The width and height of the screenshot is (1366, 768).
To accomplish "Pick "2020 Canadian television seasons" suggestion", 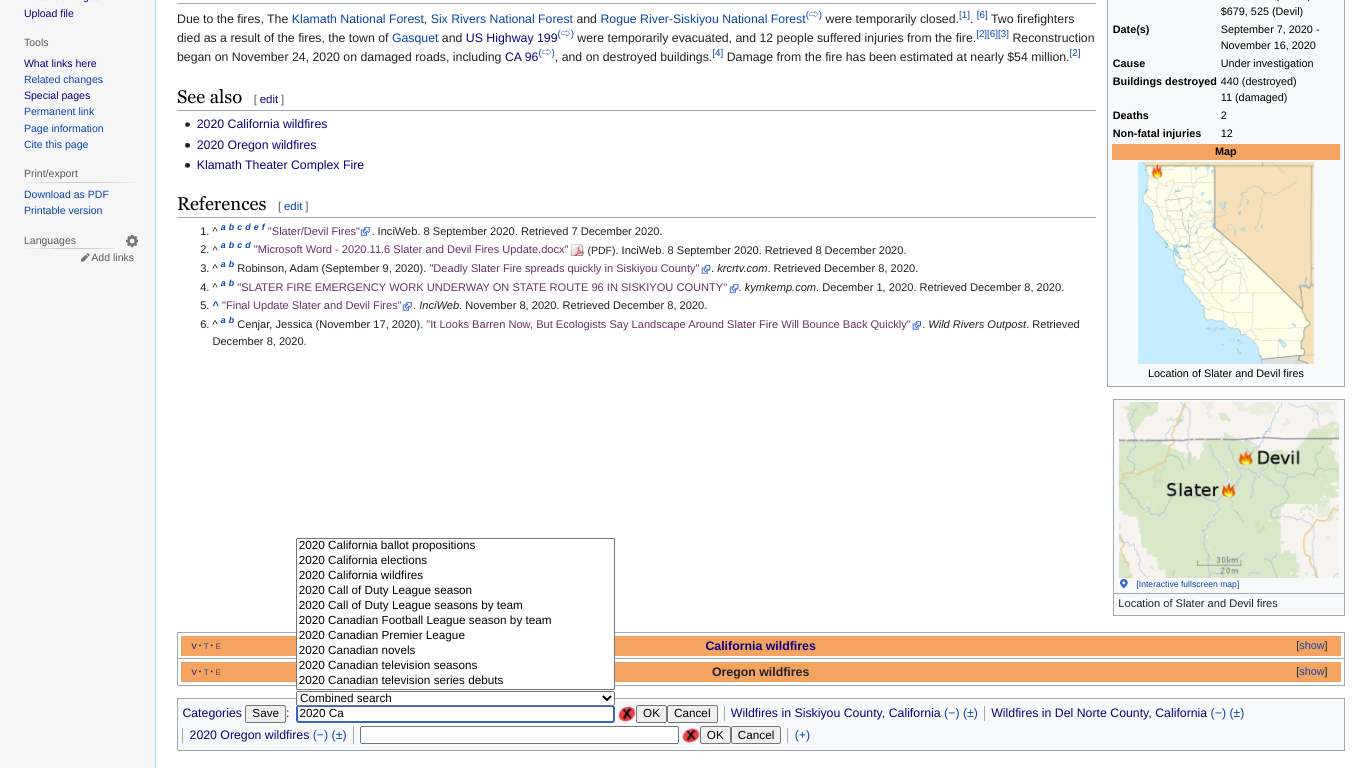I will pos(455,665).
